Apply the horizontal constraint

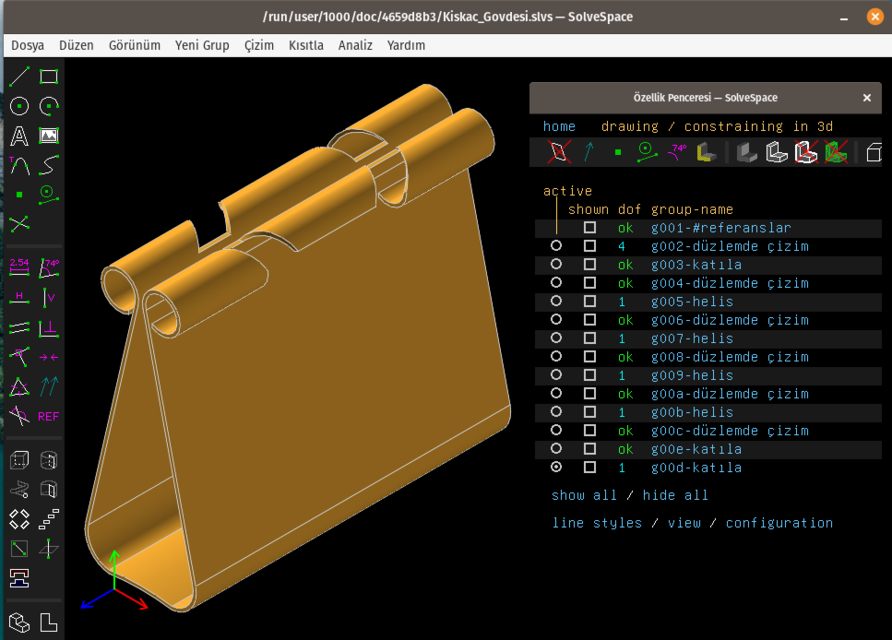[x=18, y=297]
